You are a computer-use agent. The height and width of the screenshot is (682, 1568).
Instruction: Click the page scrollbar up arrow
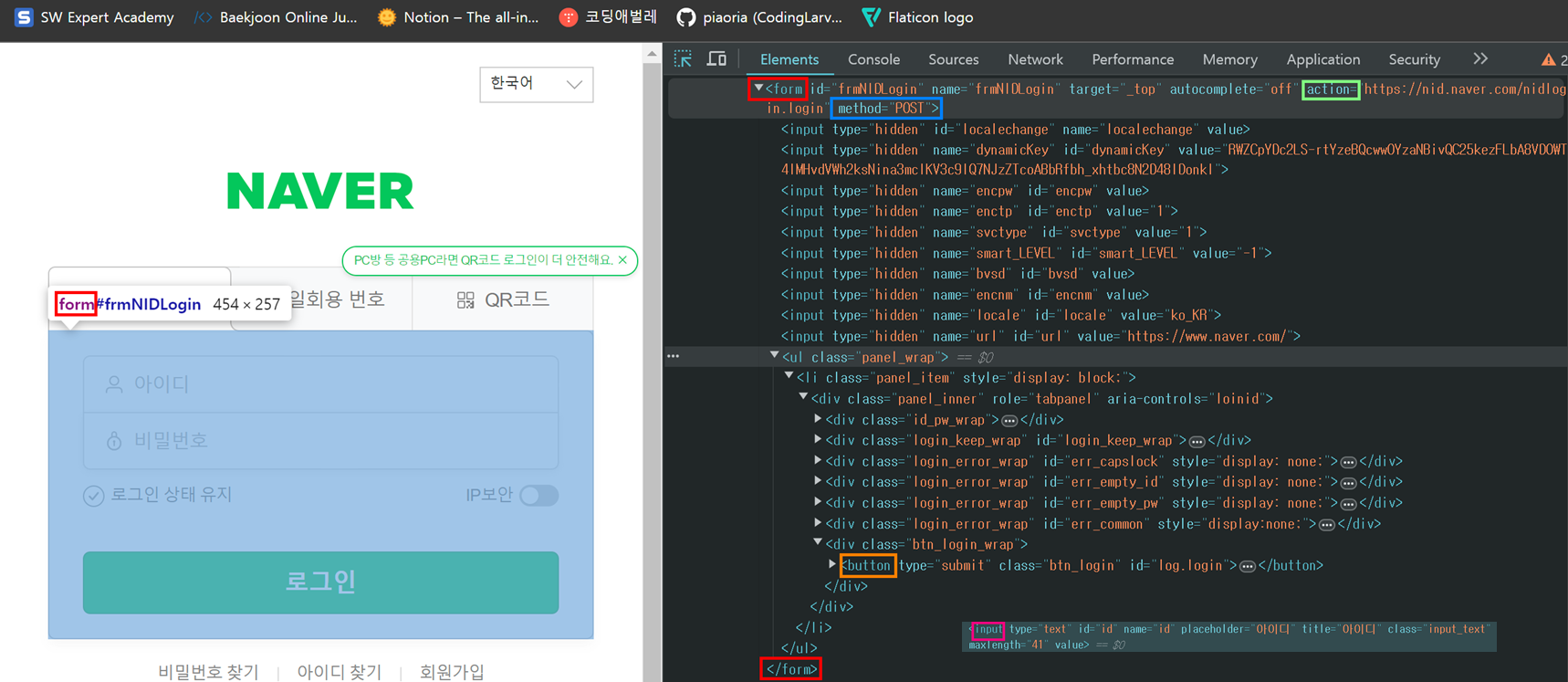[x=652, y=54]
